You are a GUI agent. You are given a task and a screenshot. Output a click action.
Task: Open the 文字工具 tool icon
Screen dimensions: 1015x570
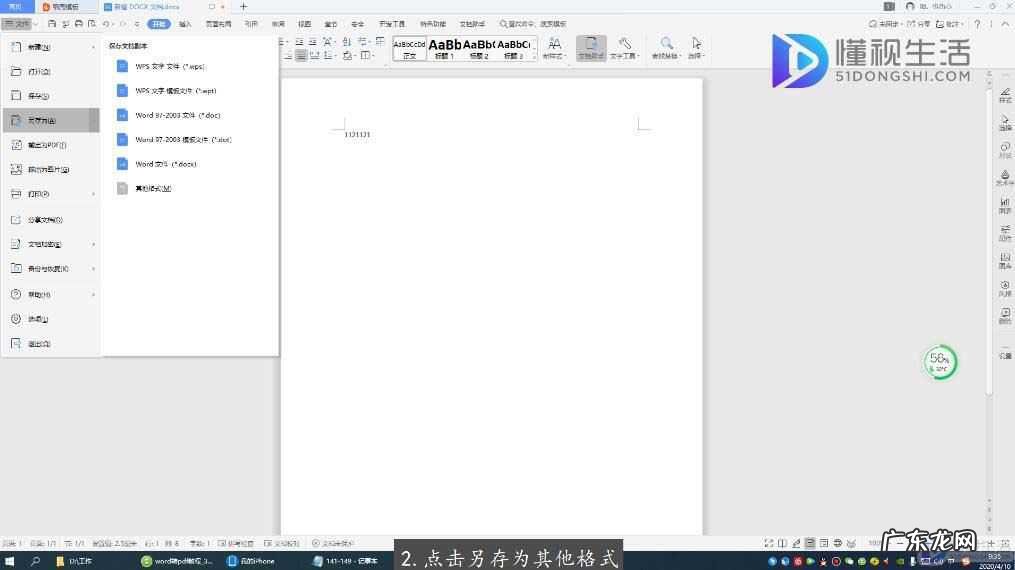pyautogui.click(x=624, y=44)
